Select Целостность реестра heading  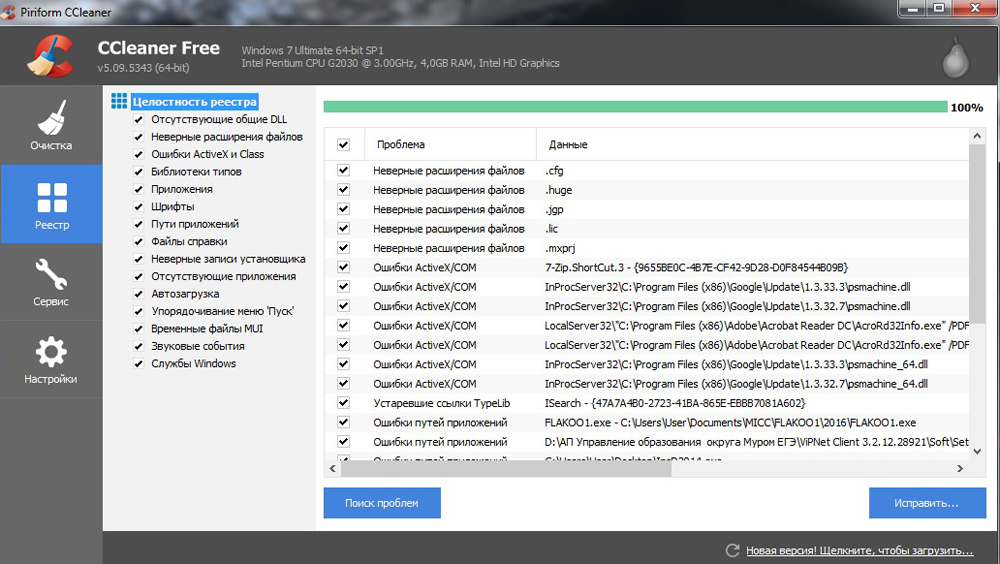pyautogui.click(x=195, y=101)
